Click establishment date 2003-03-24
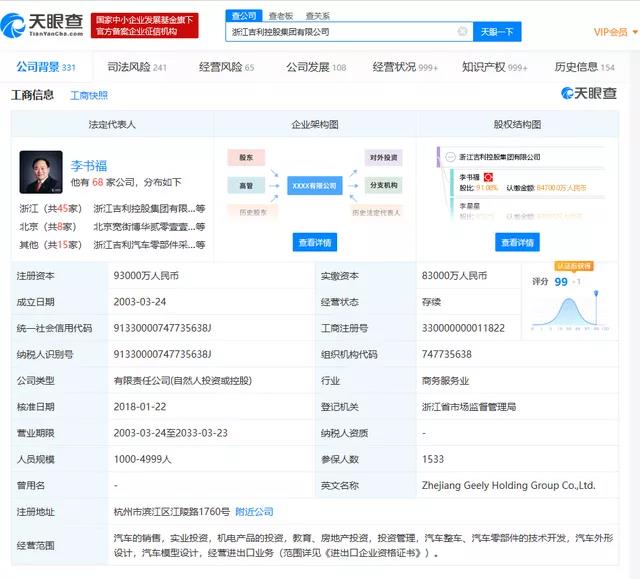Viewport: 640px width, 579px height. pos(140,302)
